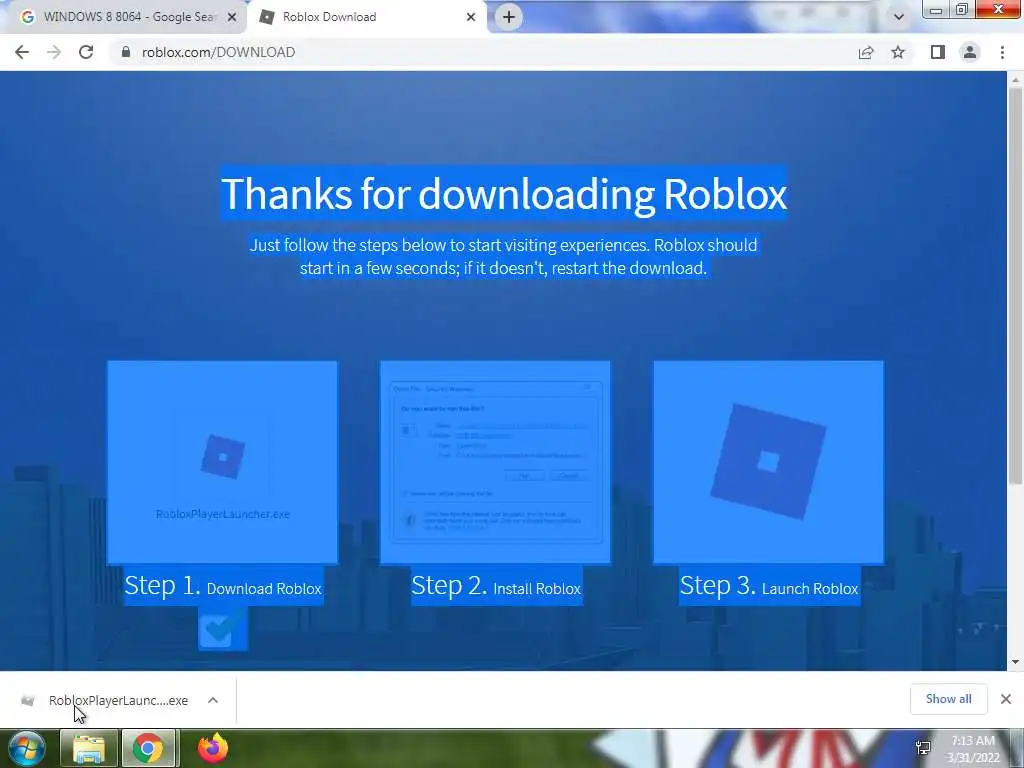Click the scrollbar down arrow
The width and height of the screenshot is (1024, 768).
[x=1015, y=662]
